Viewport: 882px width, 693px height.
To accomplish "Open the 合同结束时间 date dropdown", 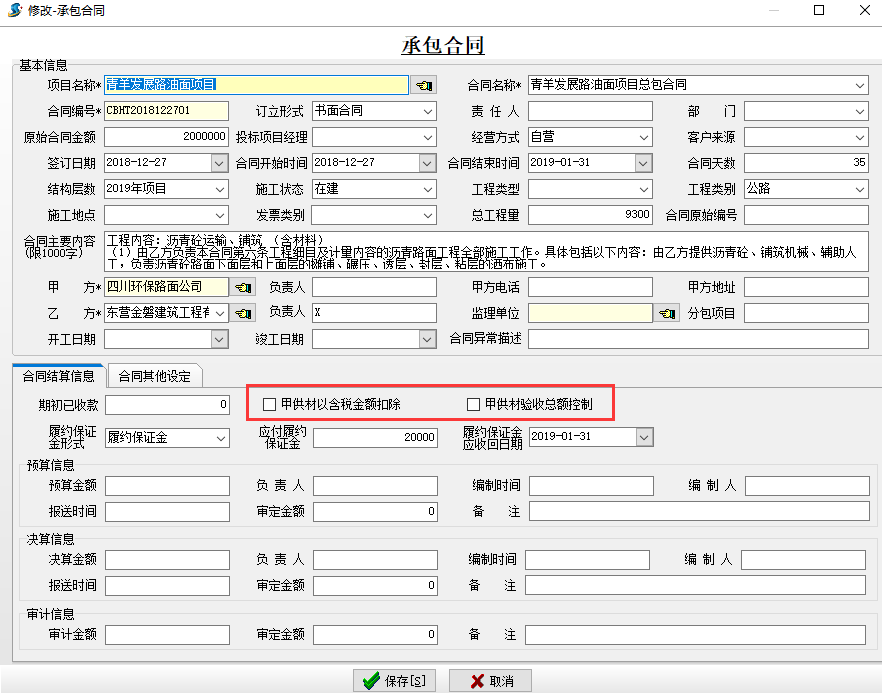I will point(643,163).
